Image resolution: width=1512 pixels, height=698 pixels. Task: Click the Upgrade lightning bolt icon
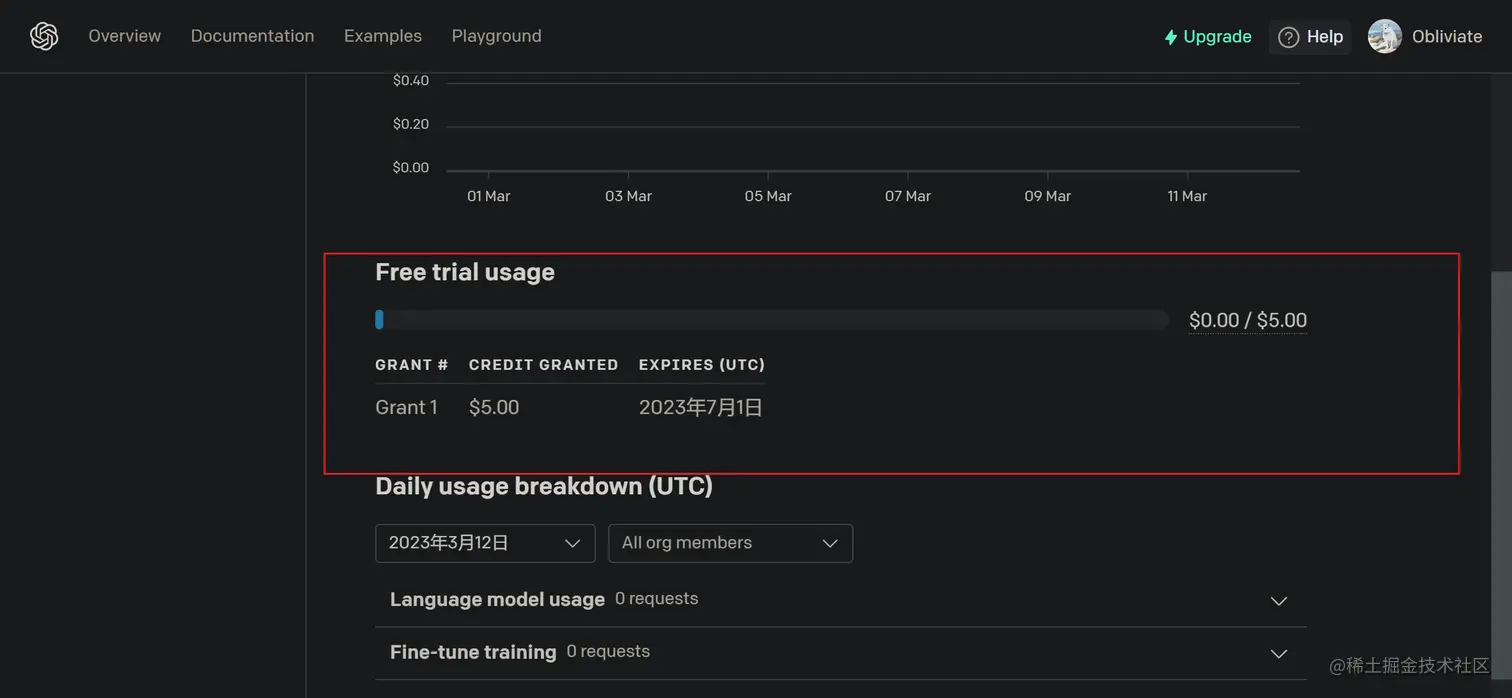point(1171,37)
